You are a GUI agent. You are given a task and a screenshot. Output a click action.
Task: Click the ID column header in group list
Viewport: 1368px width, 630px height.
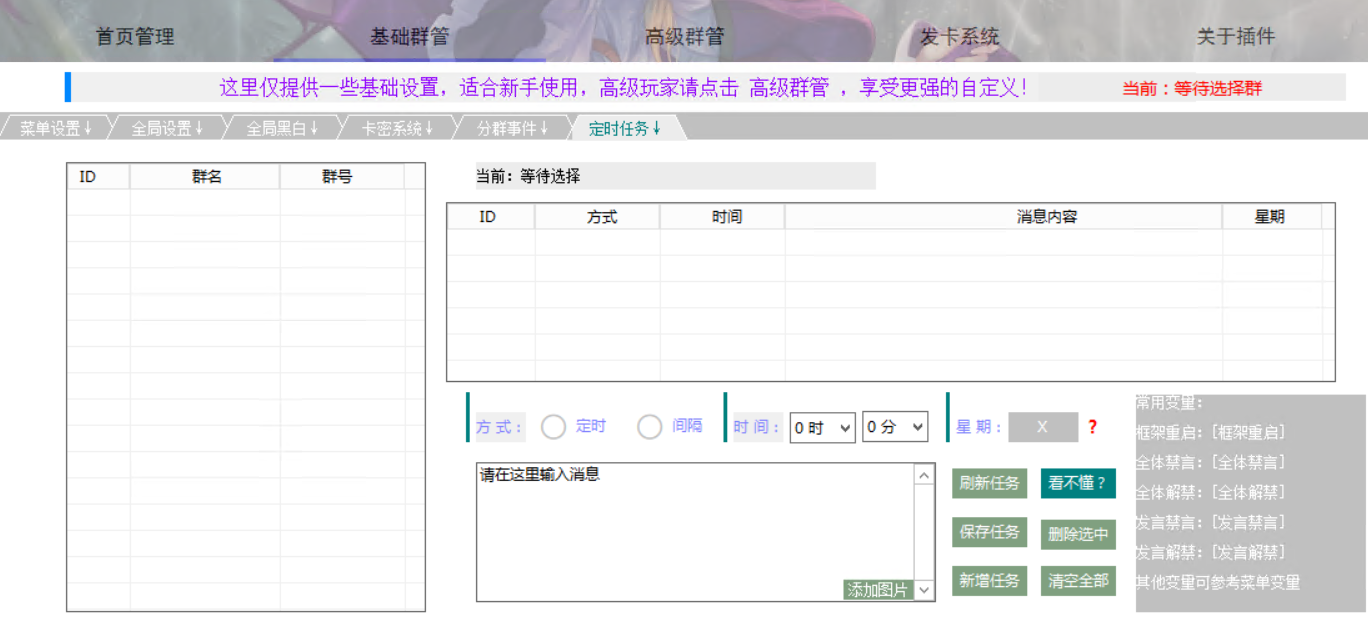[x=98, y=177]
